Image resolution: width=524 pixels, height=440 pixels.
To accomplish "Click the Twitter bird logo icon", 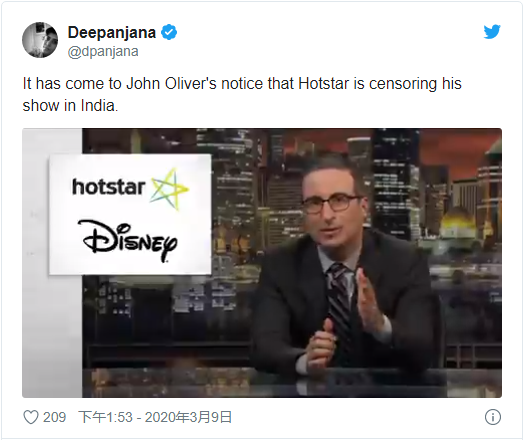I will pyautogui.click(x=492, y=32).
